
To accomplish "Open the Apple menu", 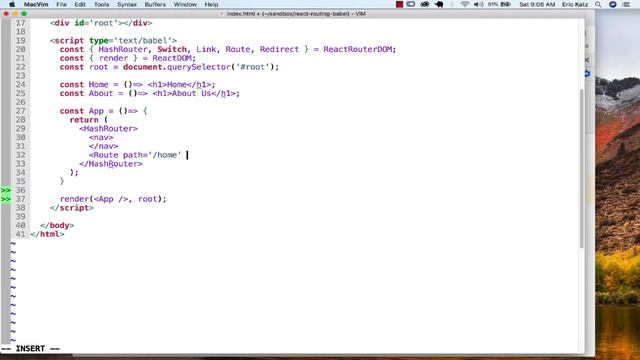I will (12, 4).
